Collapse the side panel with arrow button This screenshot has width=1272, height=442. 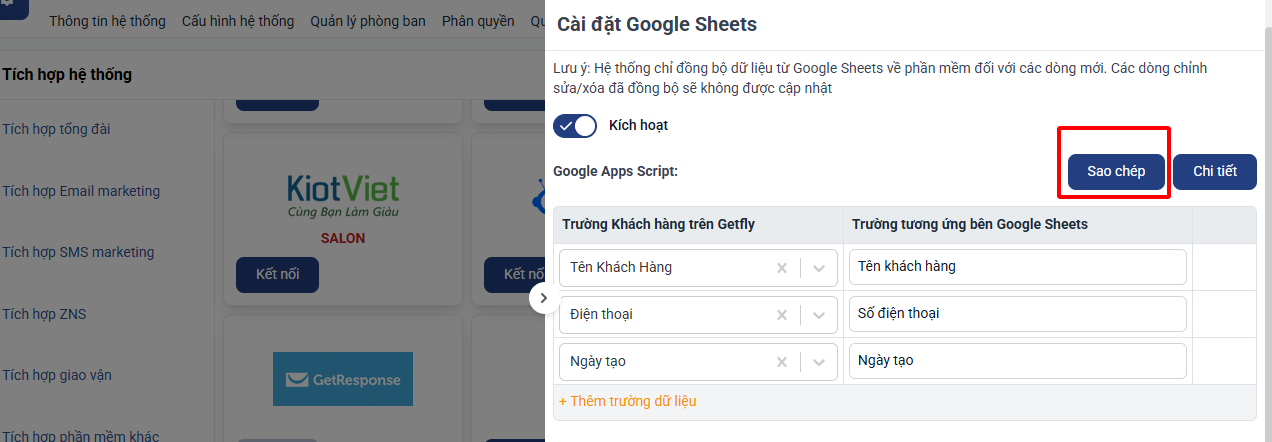tap(543, 298)
